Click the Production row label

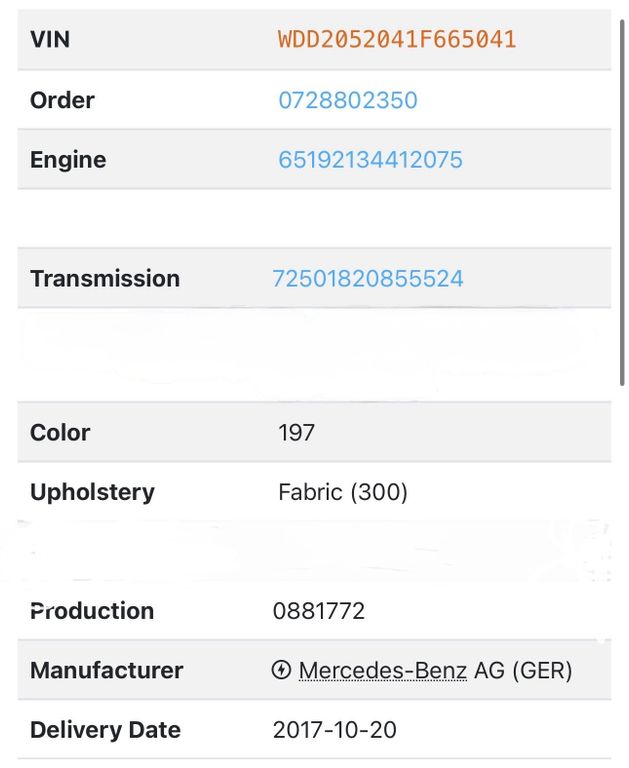point(92,611)
